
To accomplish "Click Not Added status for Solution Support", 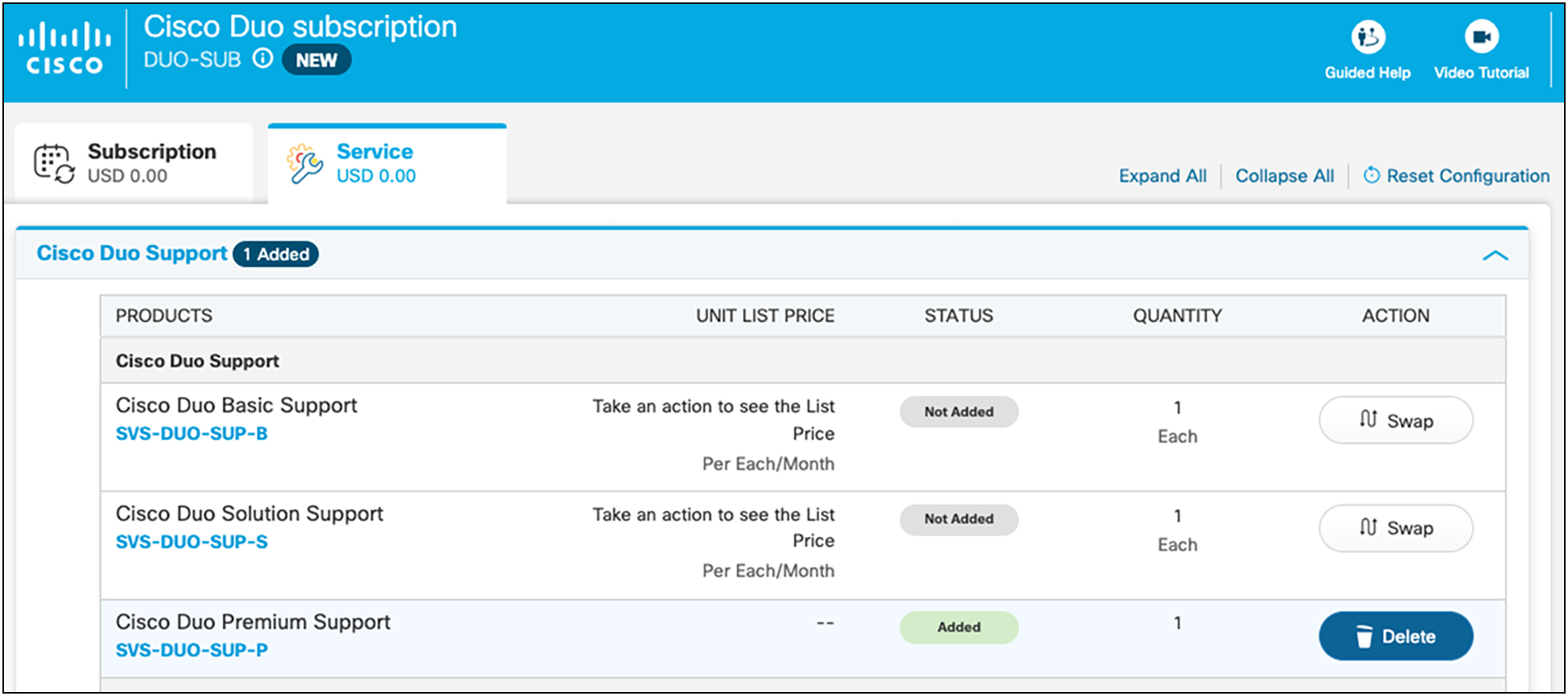I will tap(959, 519).
